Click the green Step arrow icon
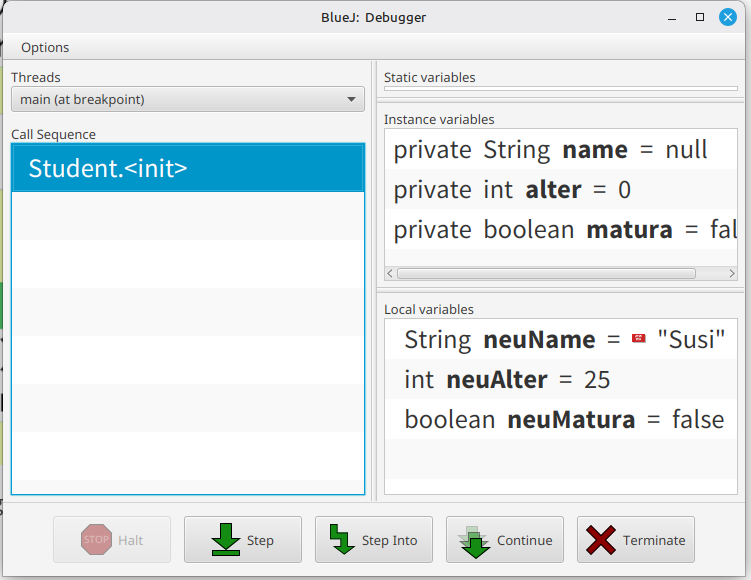The width and height of the screenshot is (751, 580). click(x=225, y=540)
